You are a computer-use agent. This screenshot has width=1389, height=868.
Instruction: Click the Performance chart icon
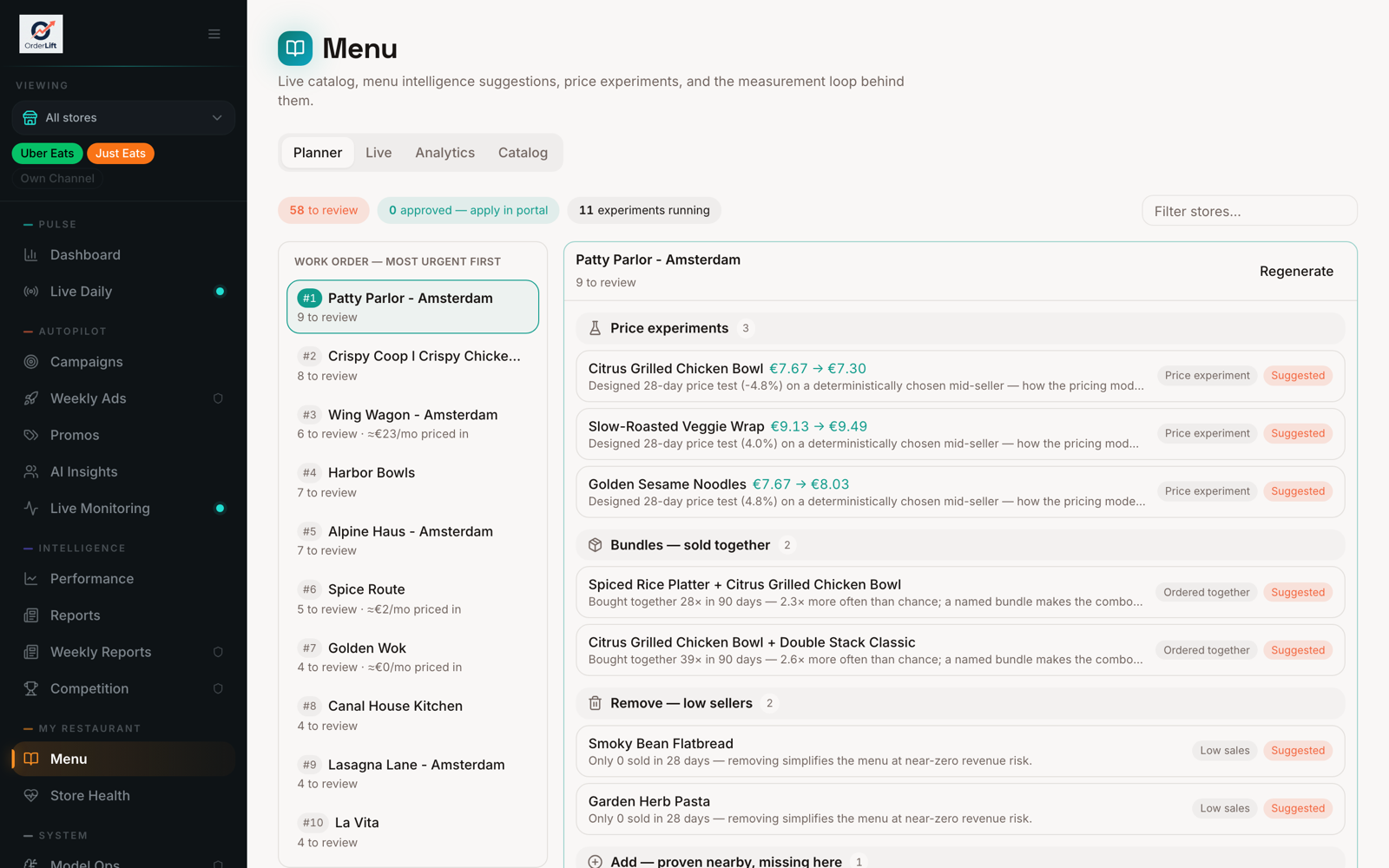pyautogui.click(x=31, y=579)
